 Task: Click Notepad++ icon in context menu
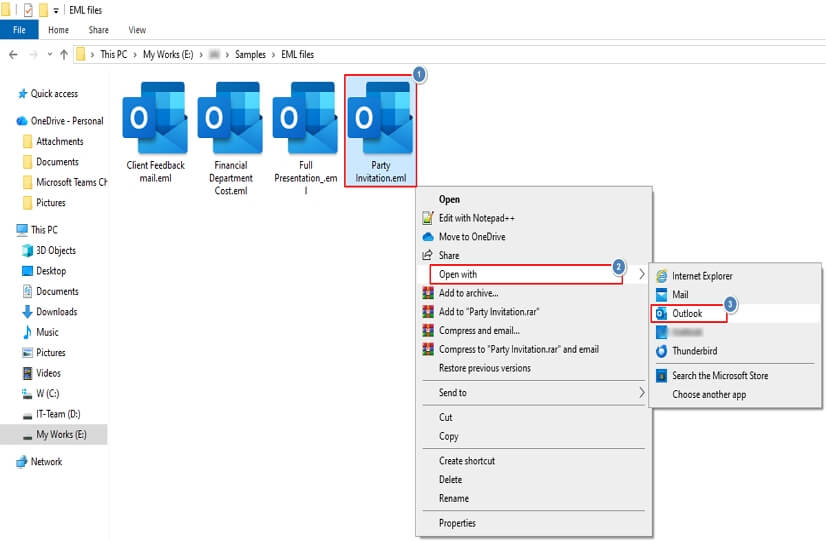[428, 218]
